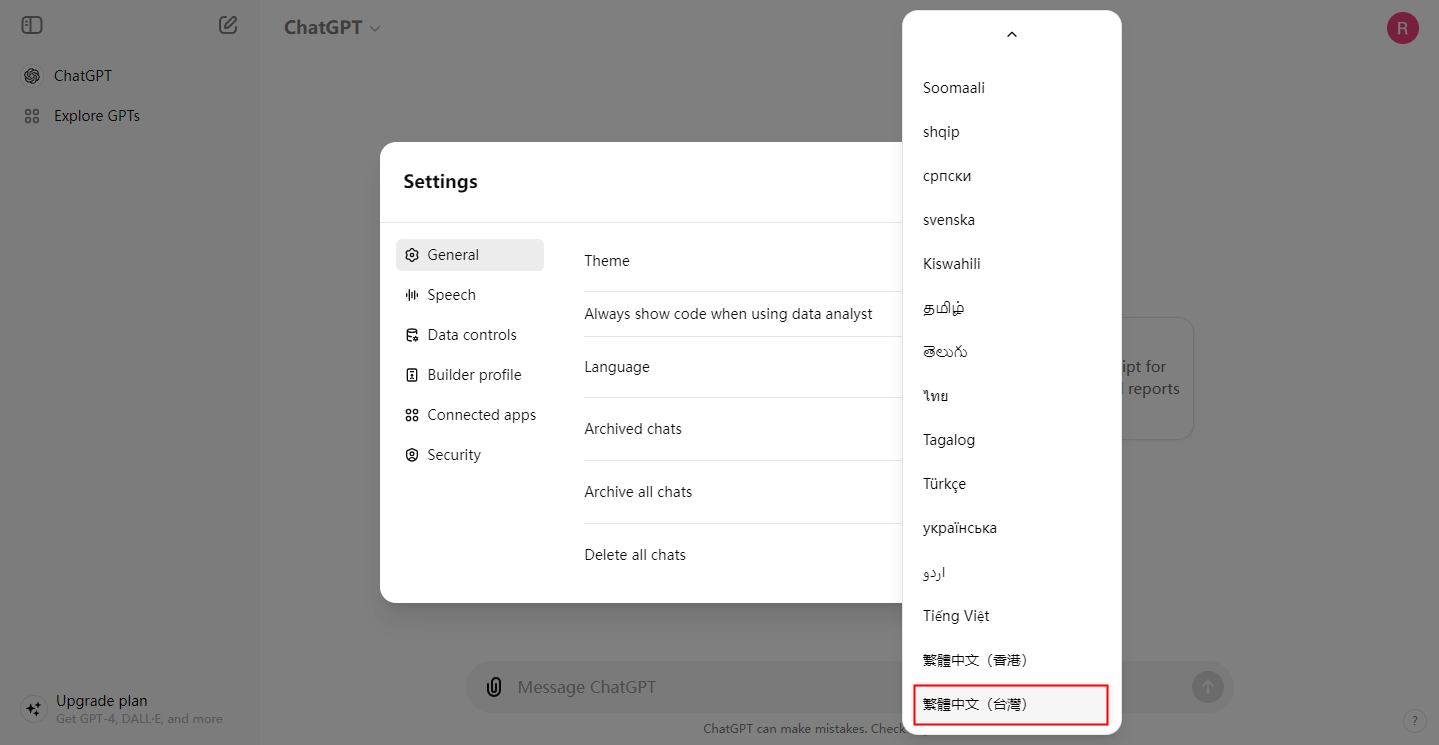This screenshot has width=1439, height=745.
Task: Click the send message arrow button
Action: [1208, 687]
